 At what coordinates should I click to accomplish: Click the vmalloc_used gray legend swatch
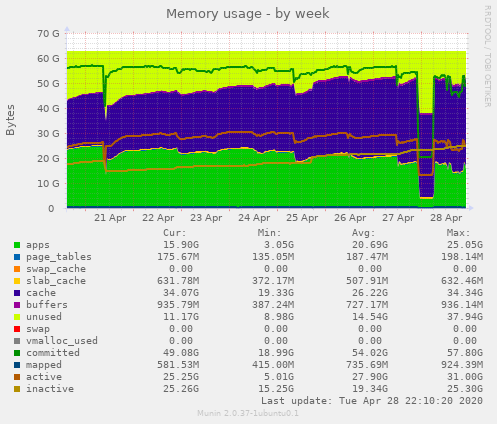17,341
